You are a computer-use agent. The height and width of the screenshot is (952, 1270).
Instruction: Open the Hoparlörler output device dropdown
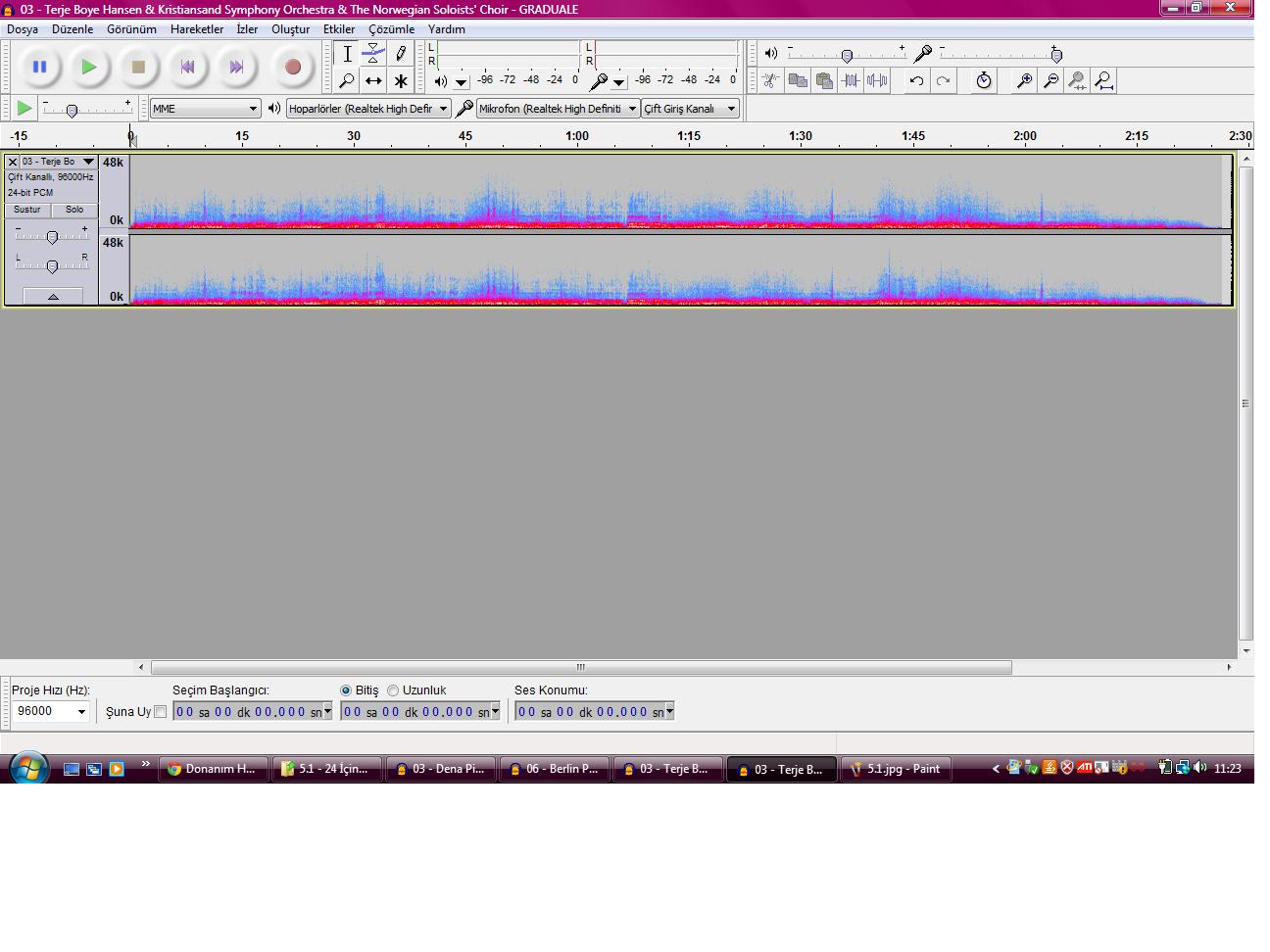coord(368,109)
